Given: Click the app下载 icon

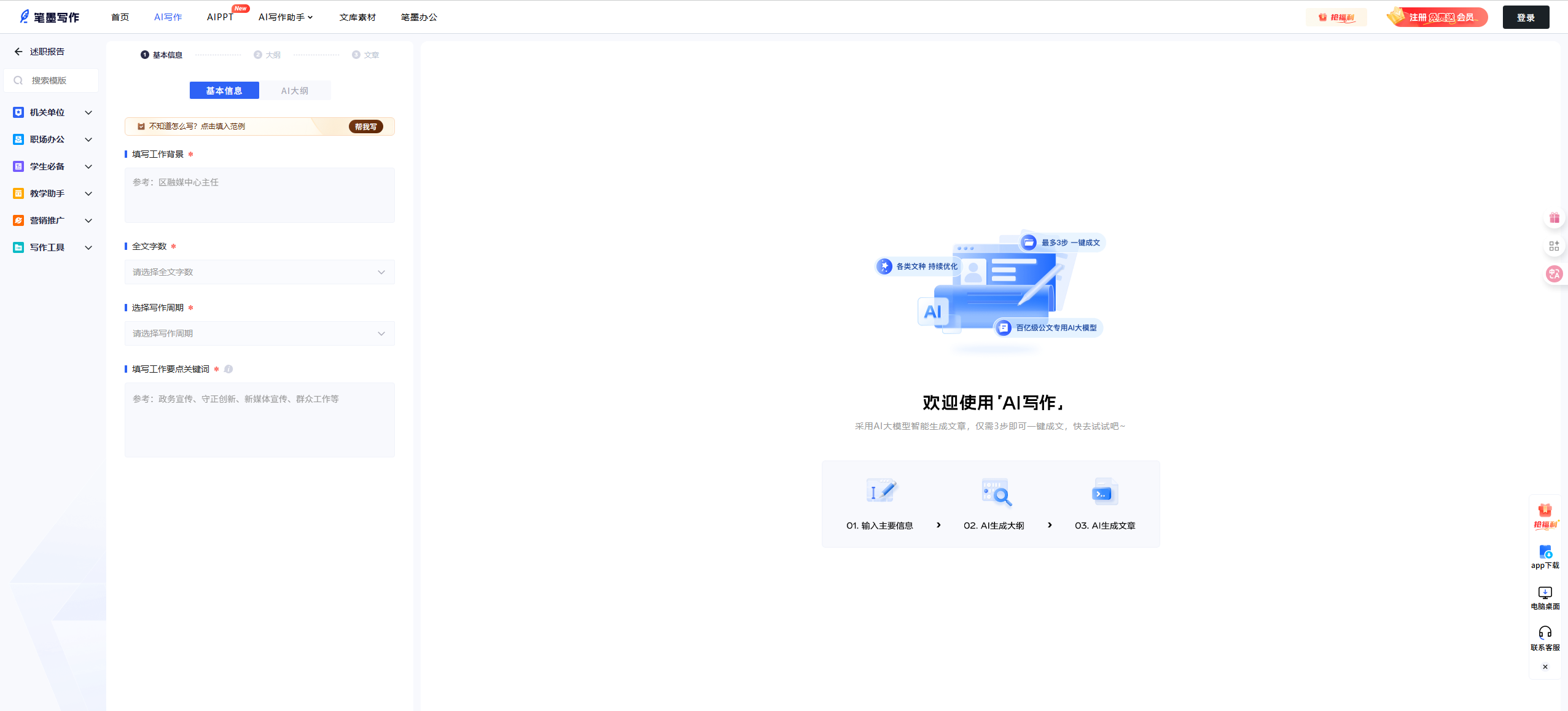Looking at the screenshot, I should [x=1545, y=551].
